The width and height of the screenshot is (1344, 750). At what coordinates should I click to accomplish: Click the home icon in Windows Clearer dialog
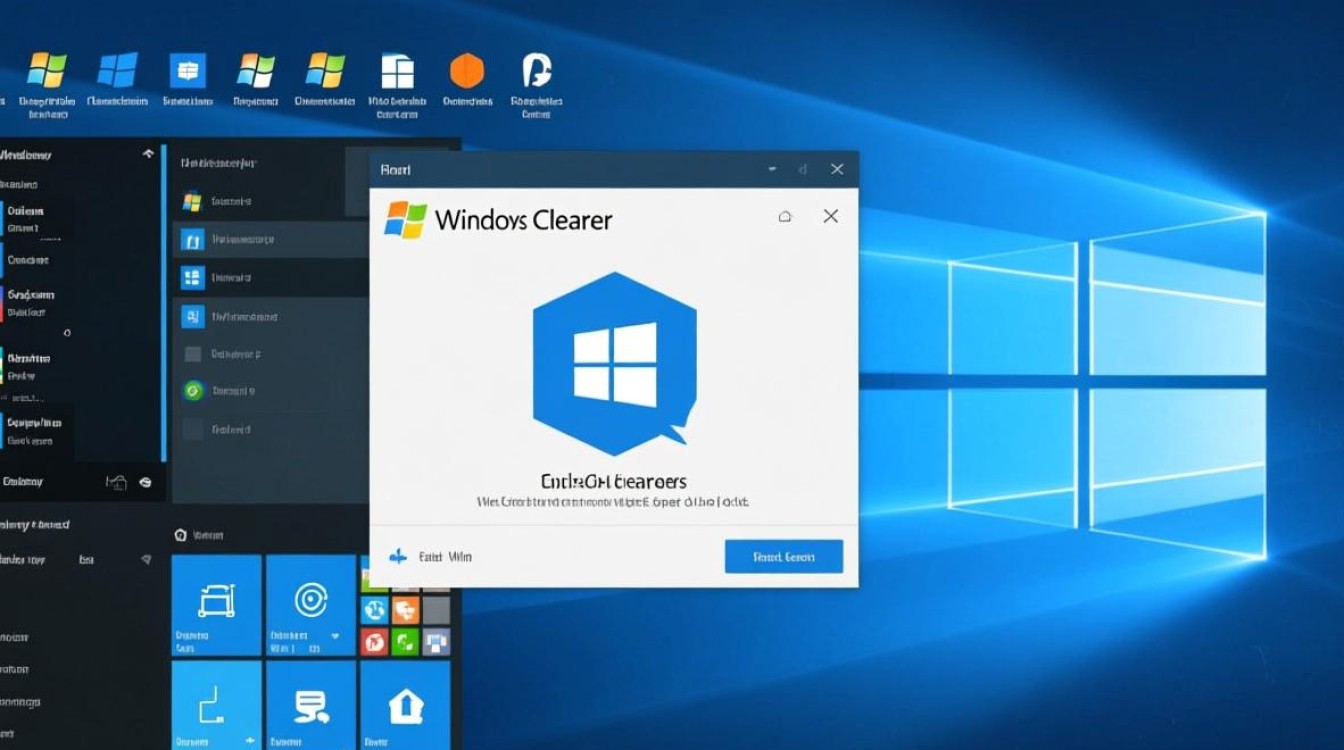786,216
